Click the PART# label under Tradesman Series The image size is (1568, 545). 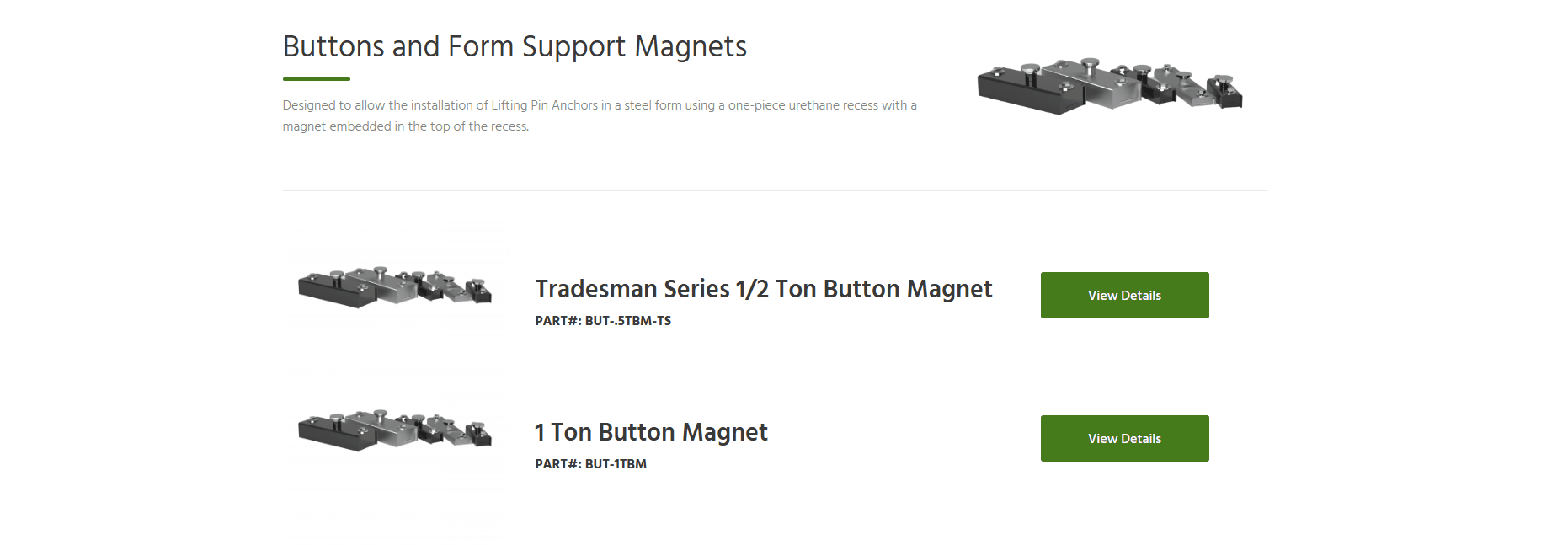[557, 321]
